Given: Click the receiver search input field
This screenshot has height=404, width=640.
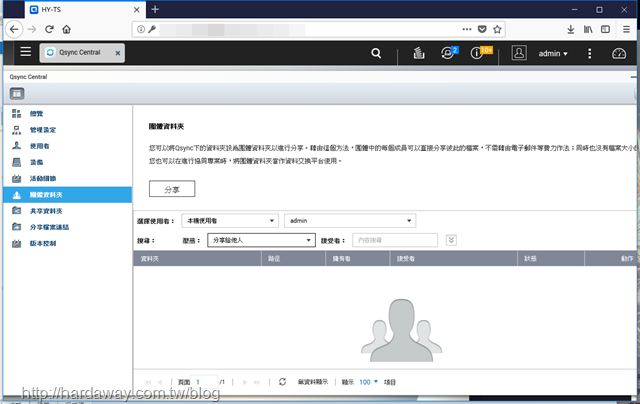Looking at the screenshot, I should (x=395, y=240).
